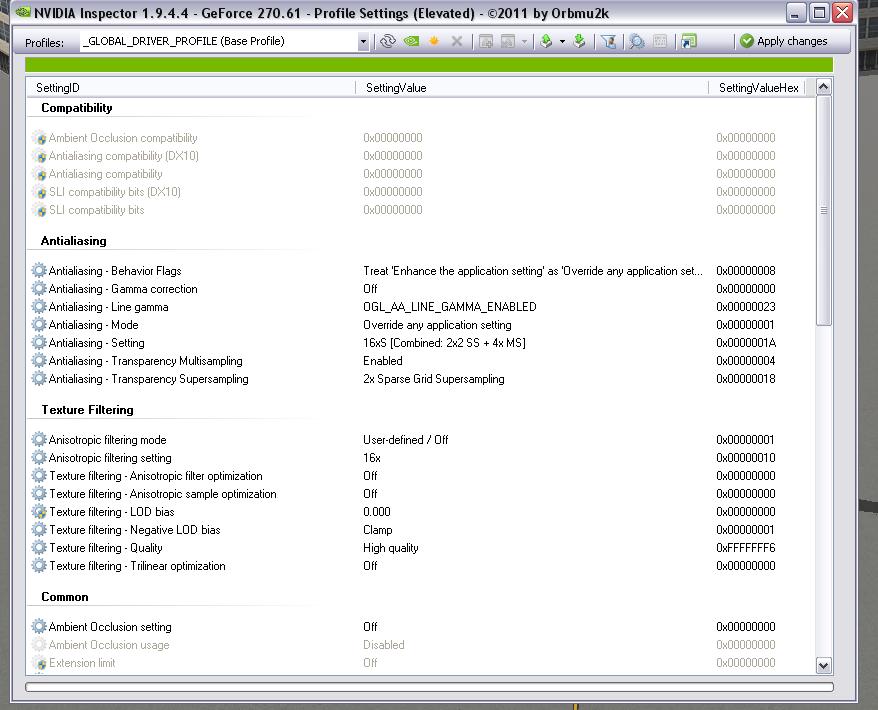Click the "0.000" LOD bias value

pyautogui.click(x=377, y=512)
